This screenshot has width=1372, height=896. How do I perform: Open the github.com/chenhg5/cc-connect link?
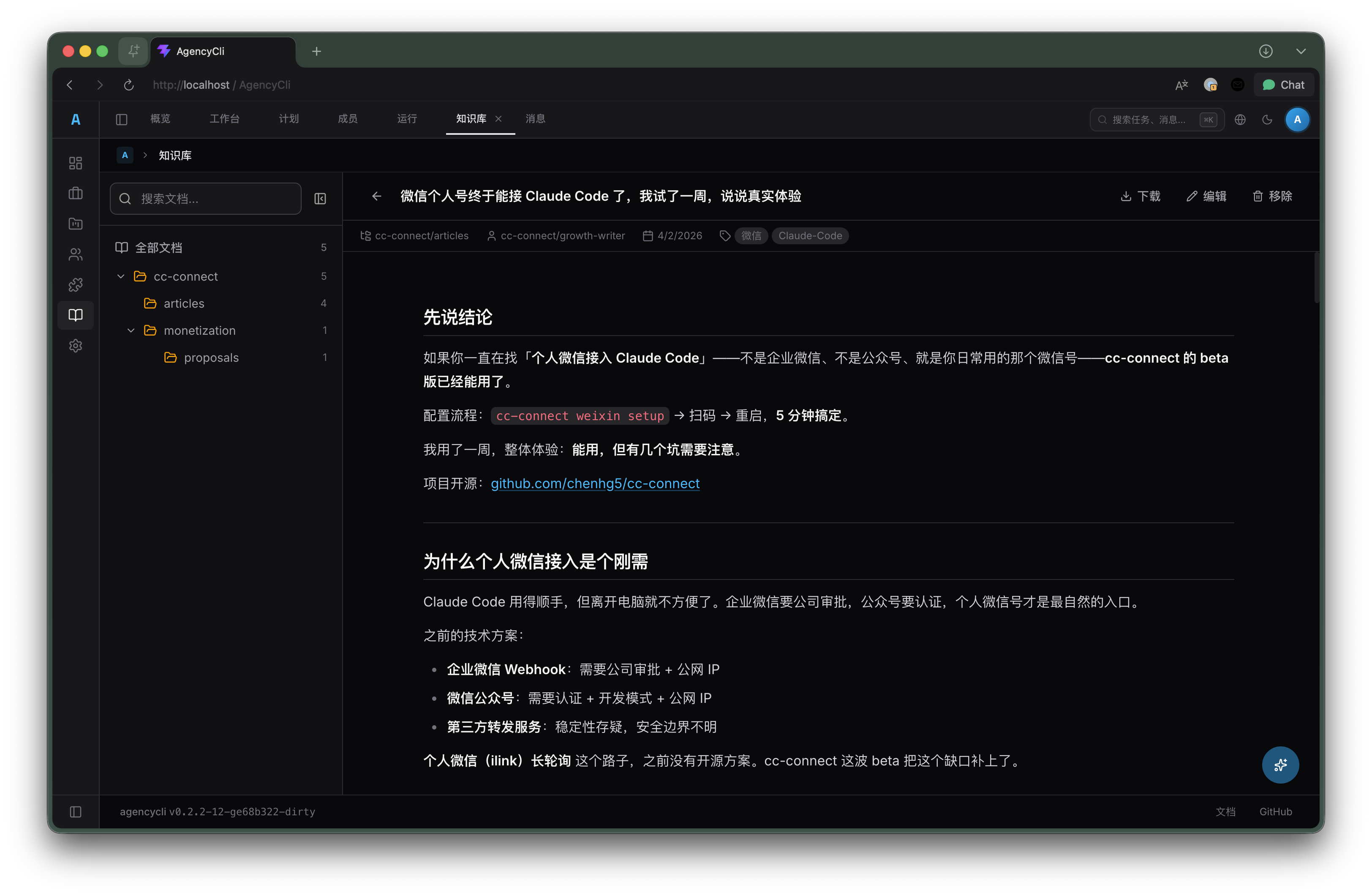[x=595, y=484]
